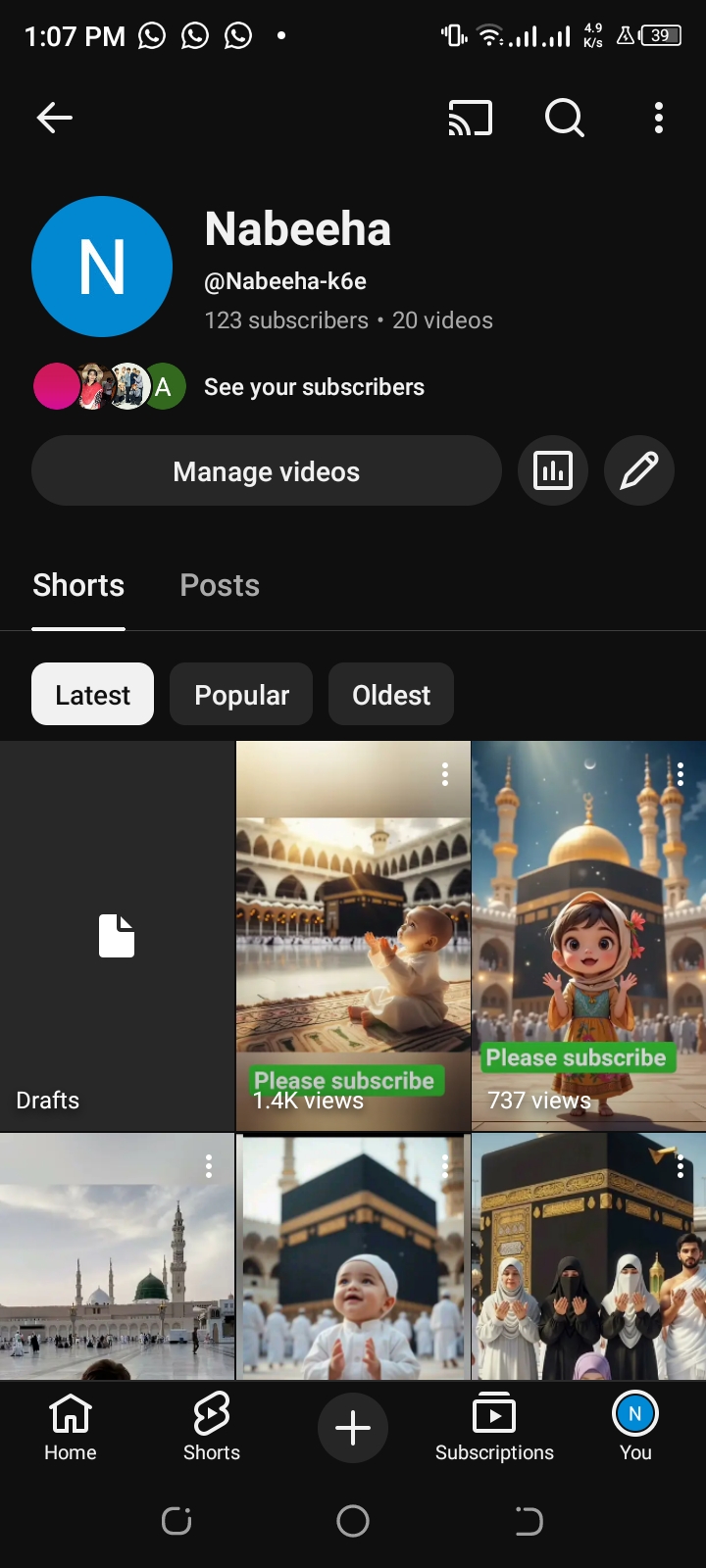Open Shorts in bottom navigation bar
The image size is (706, 1568).
point(212,1427)
